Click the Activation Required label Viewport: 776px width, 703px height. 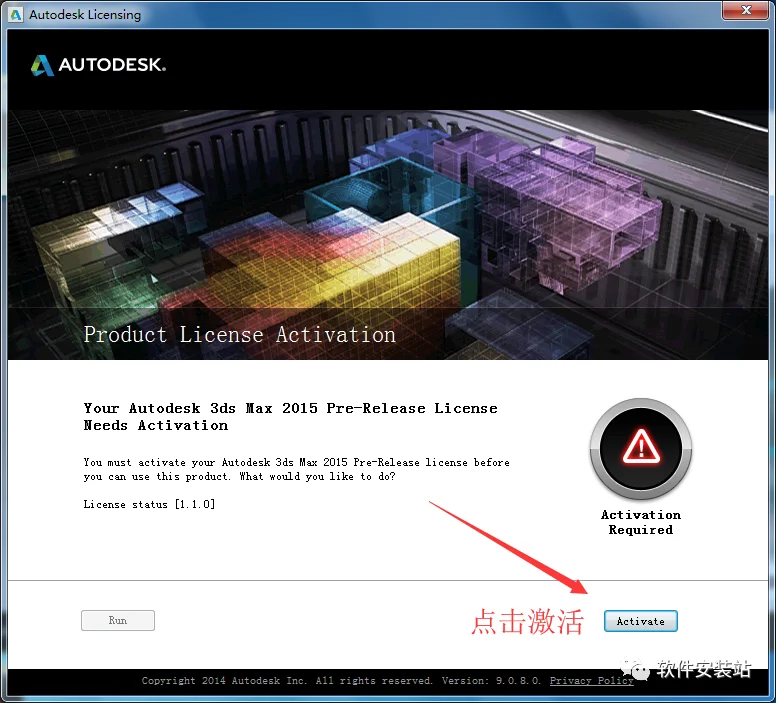point(641,522)
